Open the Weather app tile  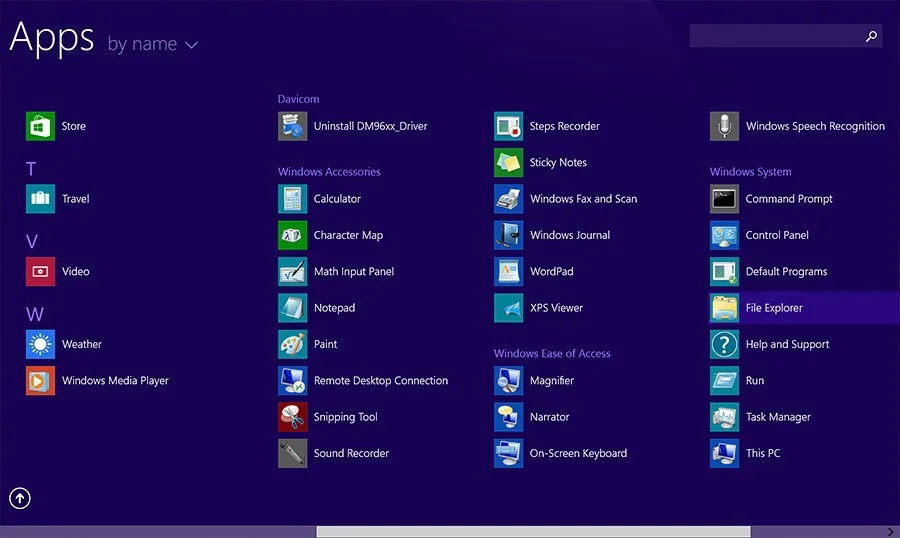tap(40, 344)
